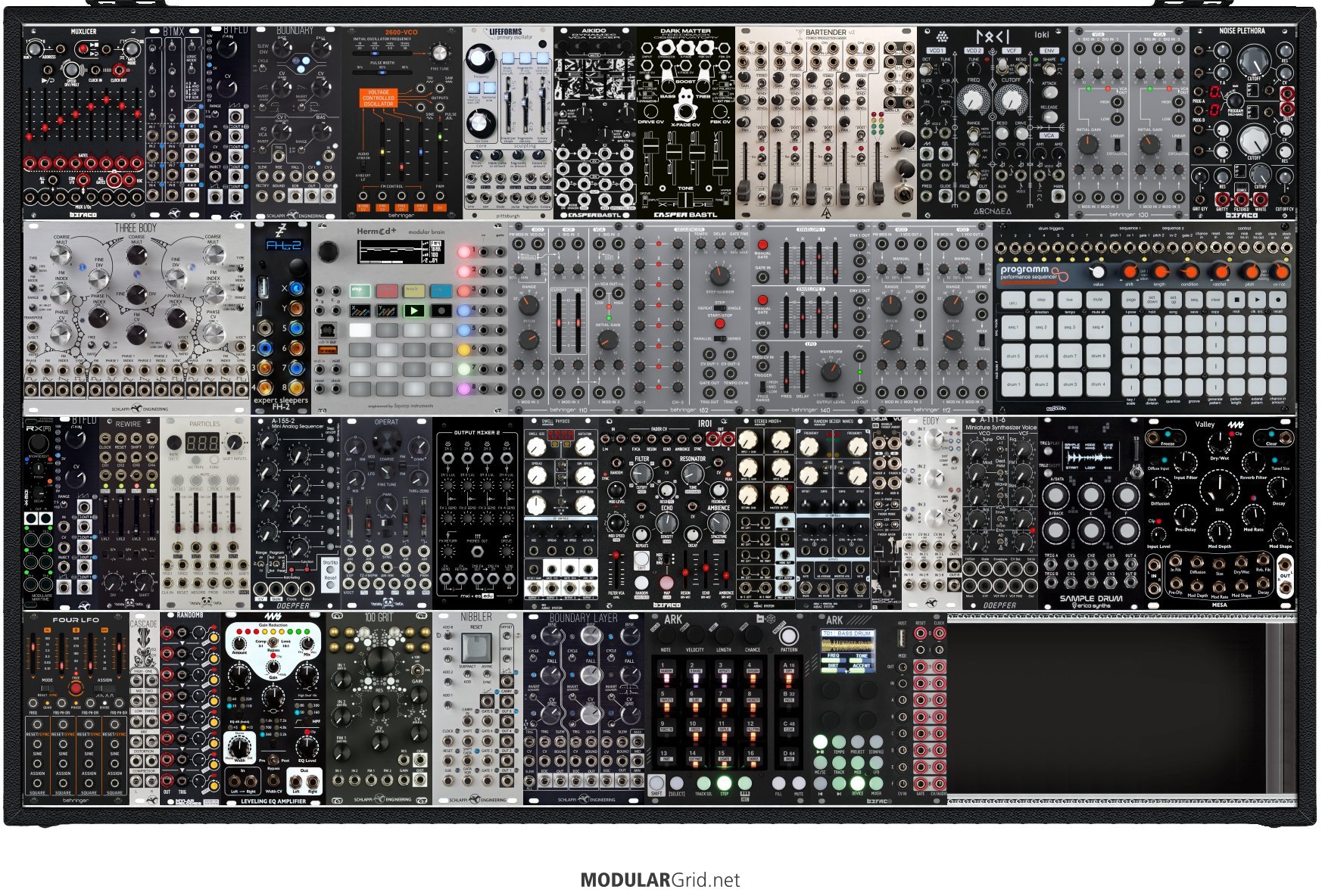
Task: Flip the 2600-VCO keyboard on/off switch
Action: pyautogui.click(x=364, y=166)
